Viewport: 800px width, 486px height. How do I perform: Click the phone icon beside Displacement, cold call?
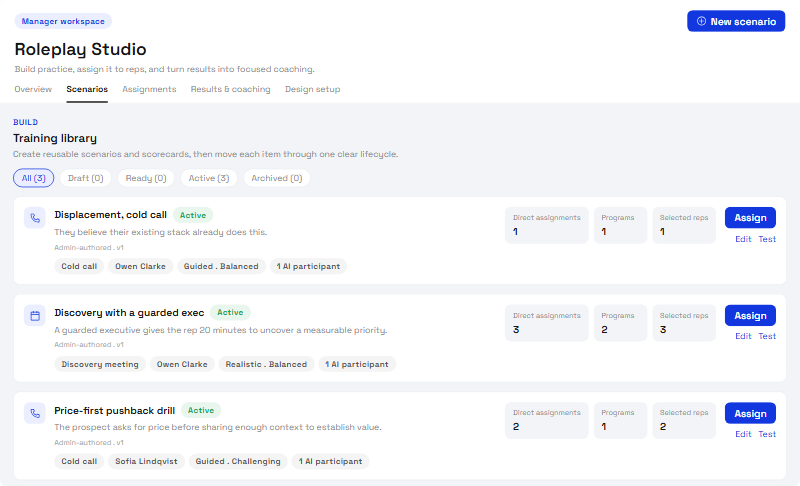pyautogui.click(x=35, y=218)
